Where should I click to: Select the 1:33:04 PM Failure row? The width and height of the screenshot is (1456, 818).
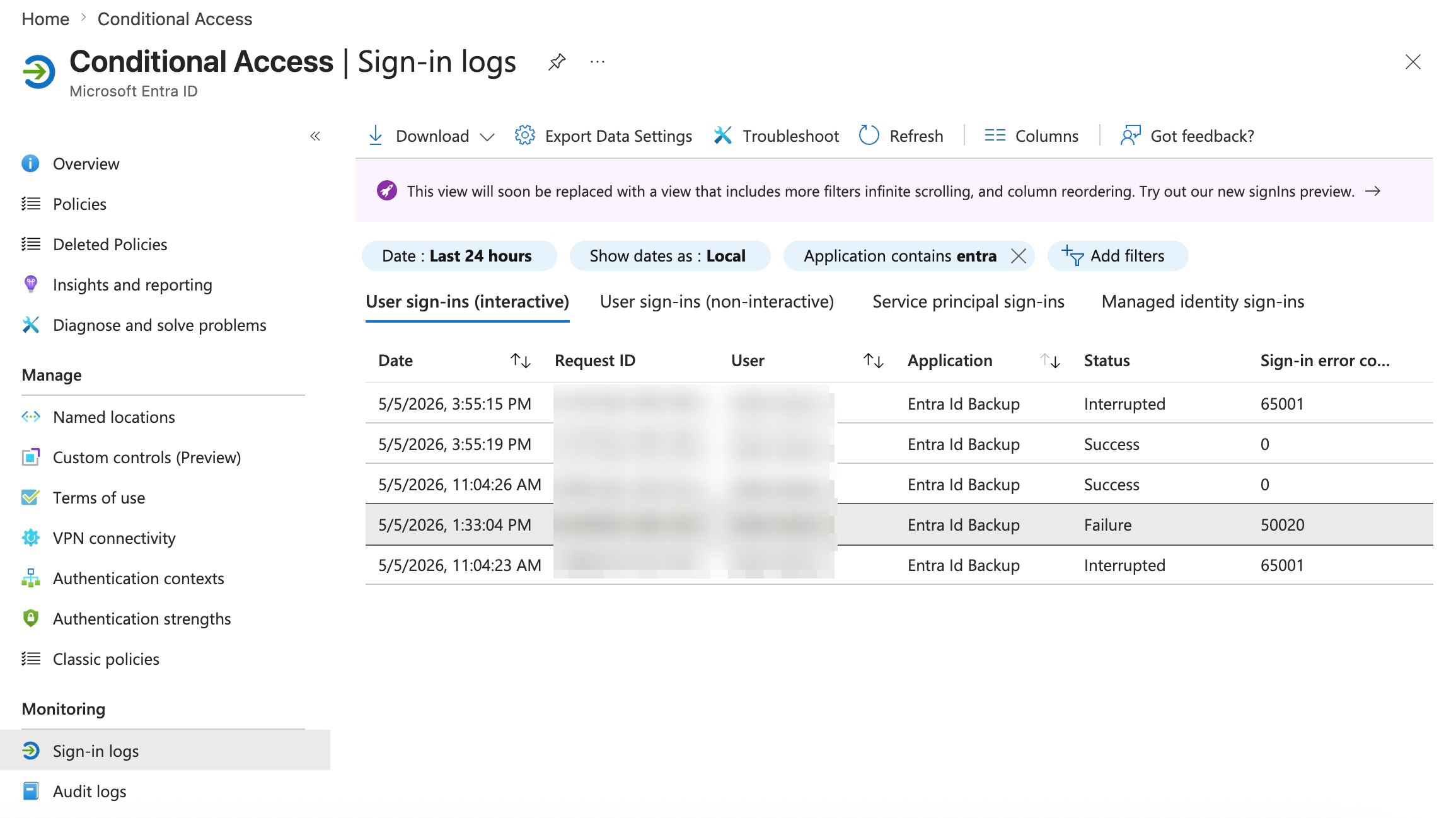[899, 525]
